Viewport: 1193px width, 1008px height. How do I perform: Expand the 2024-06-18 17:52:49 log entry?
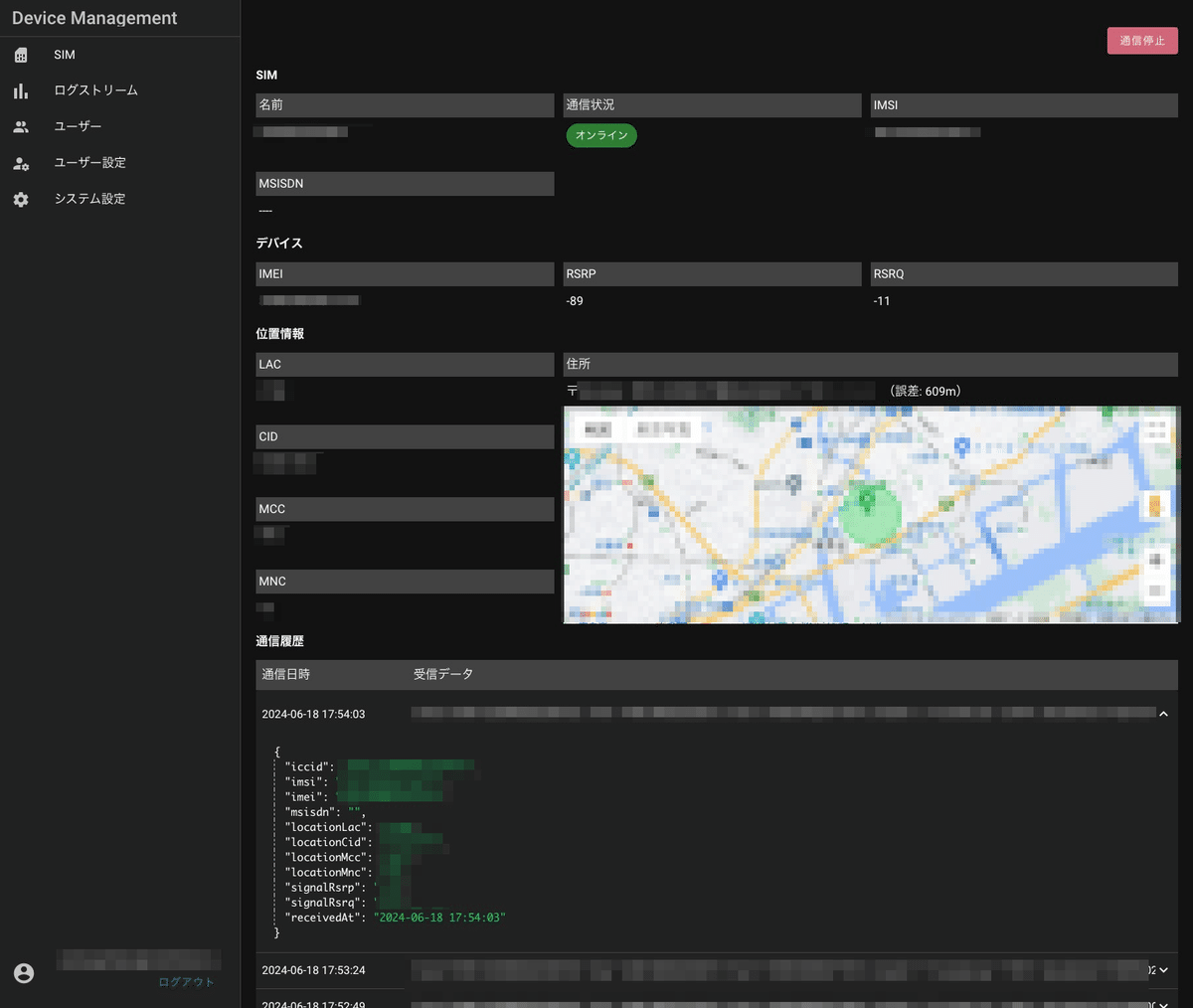[x=1162, y=1003]
